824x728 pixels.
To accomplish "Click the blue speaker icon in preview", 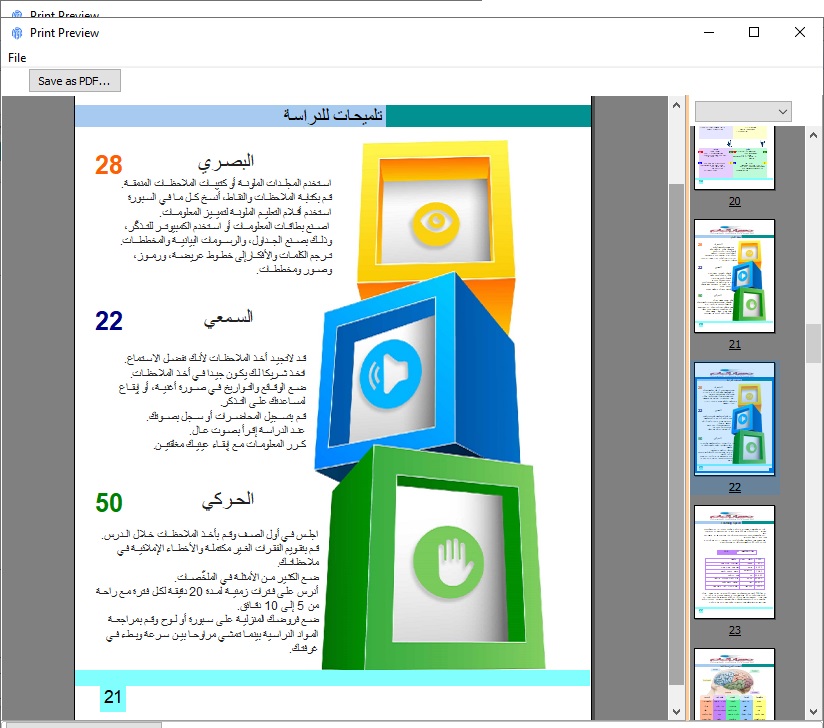I will (x=390, y=374).
